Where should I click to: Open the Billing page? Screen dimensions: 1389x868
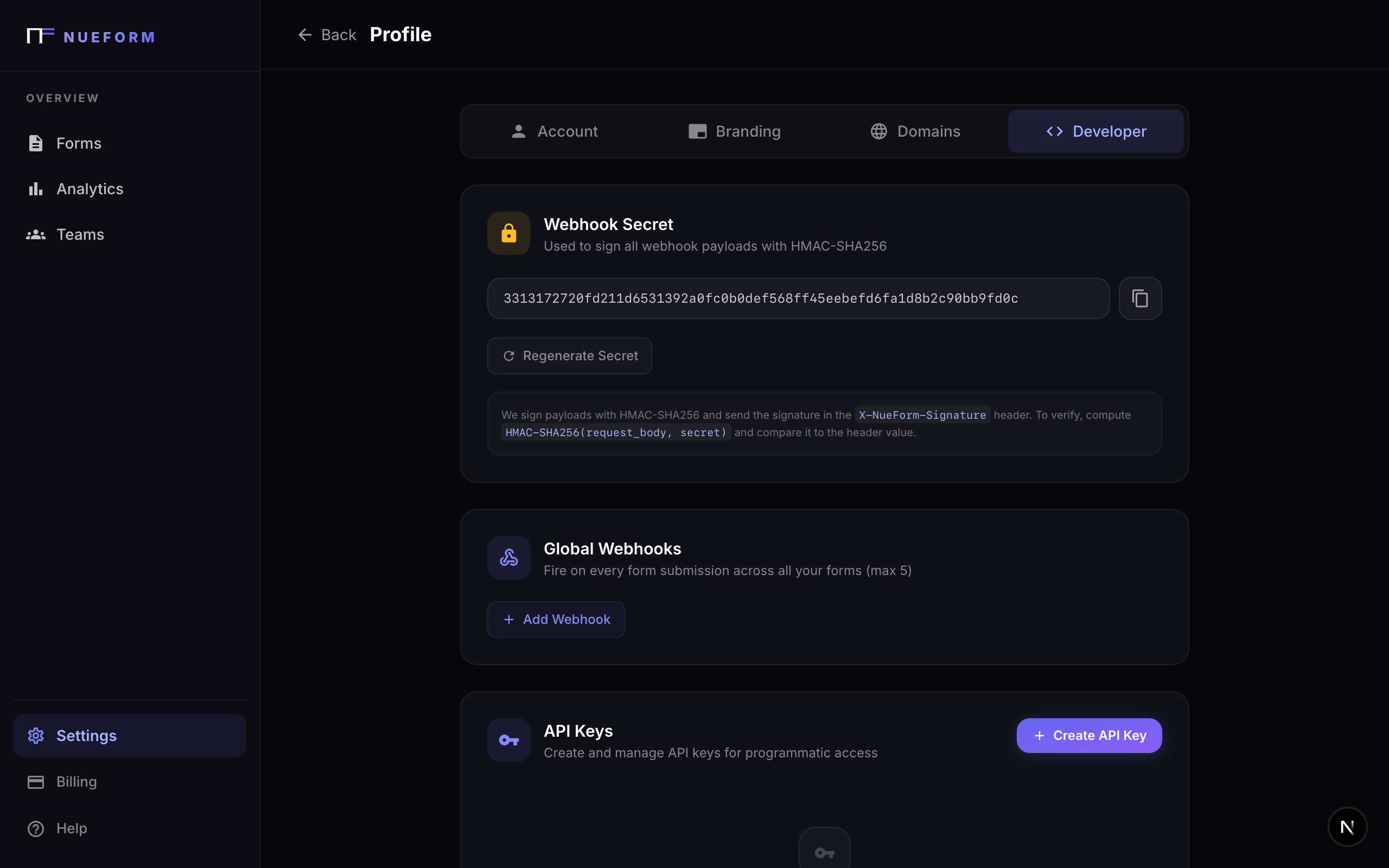[x=77, y=781]
